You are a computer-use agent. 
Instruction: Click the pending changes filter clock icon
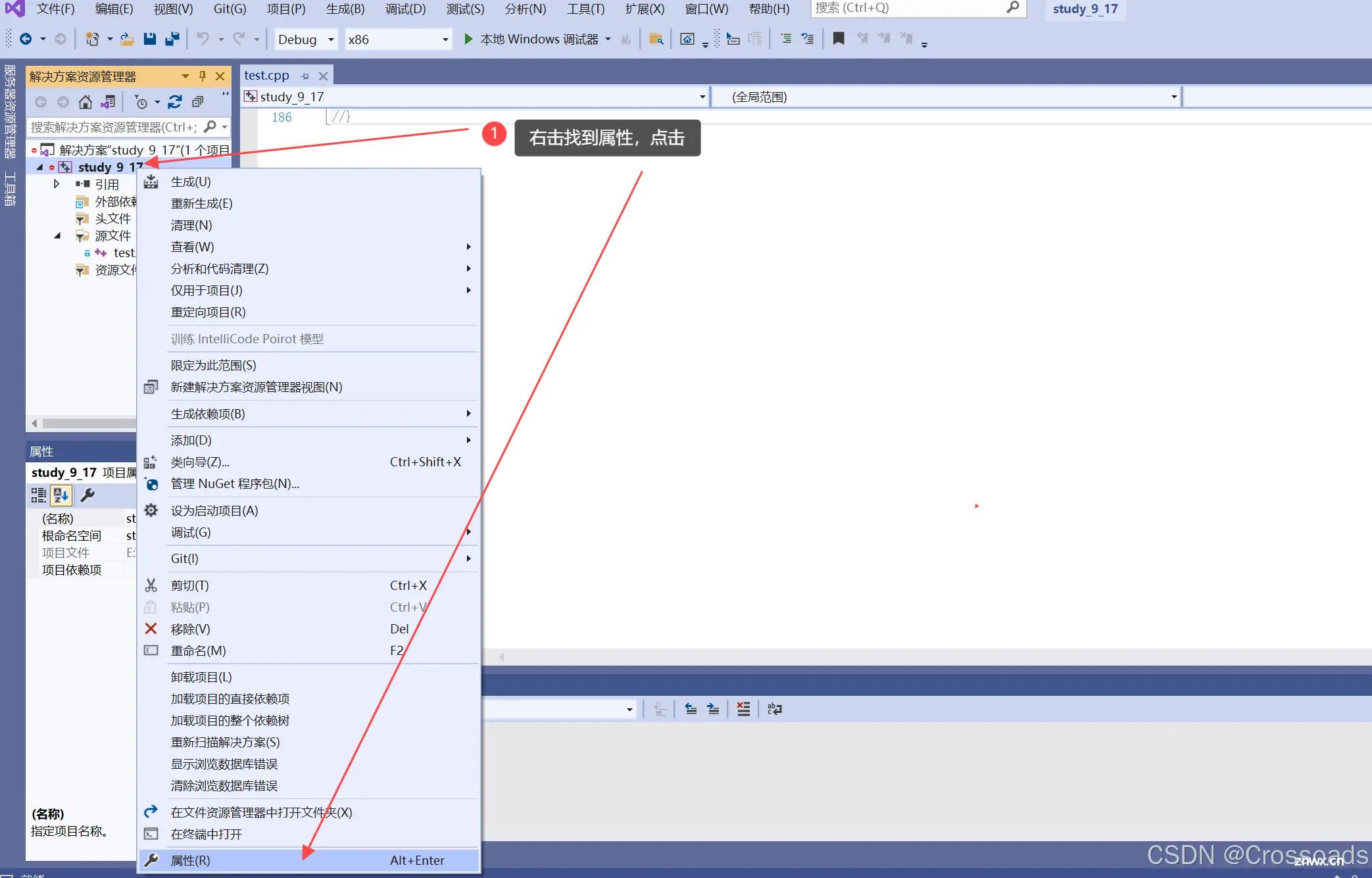(x=141, y=102)
